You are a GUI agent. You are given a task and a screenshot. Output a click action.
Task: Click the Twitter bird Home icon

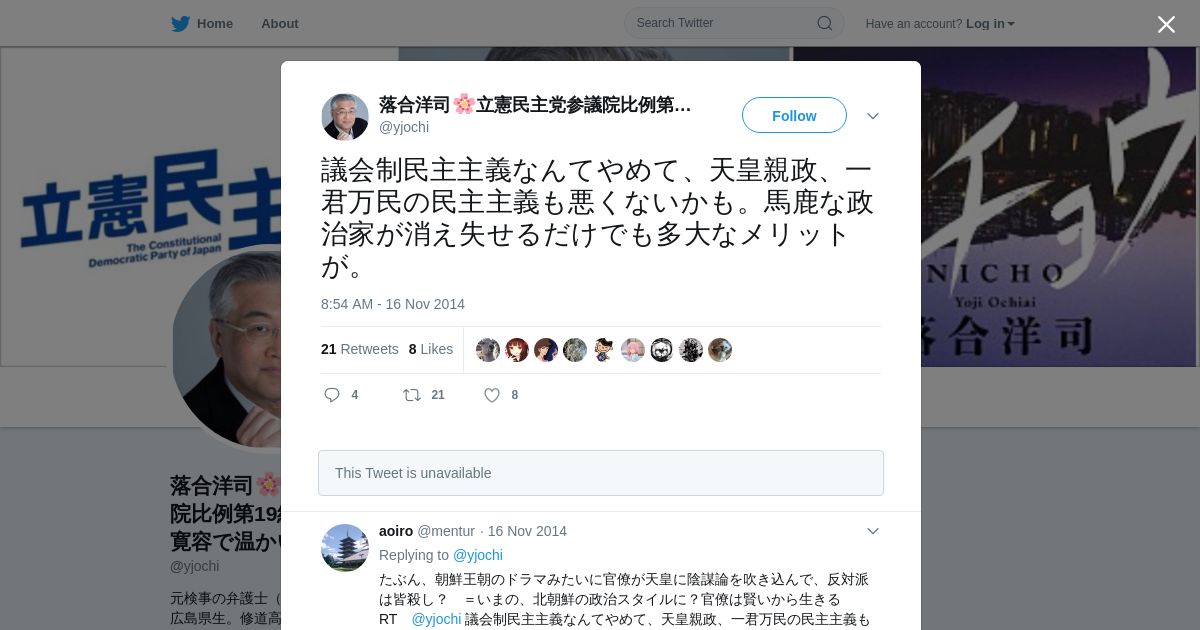(180, 24)
